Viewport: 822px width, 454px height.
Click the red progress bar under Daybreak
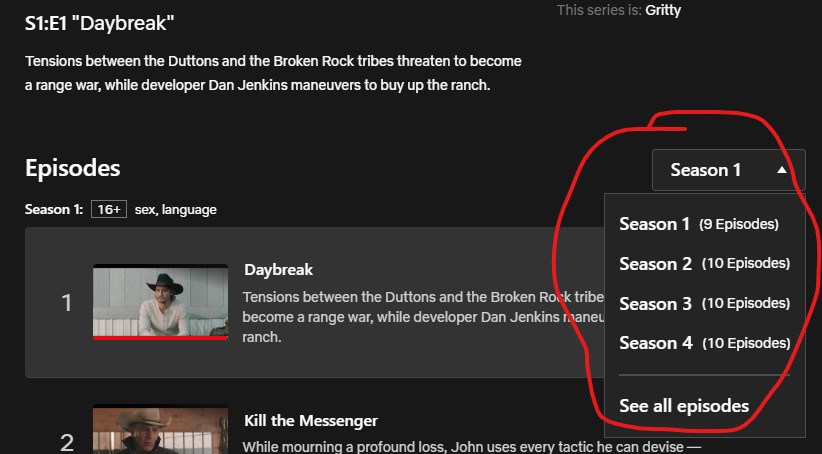coord(160,338)
